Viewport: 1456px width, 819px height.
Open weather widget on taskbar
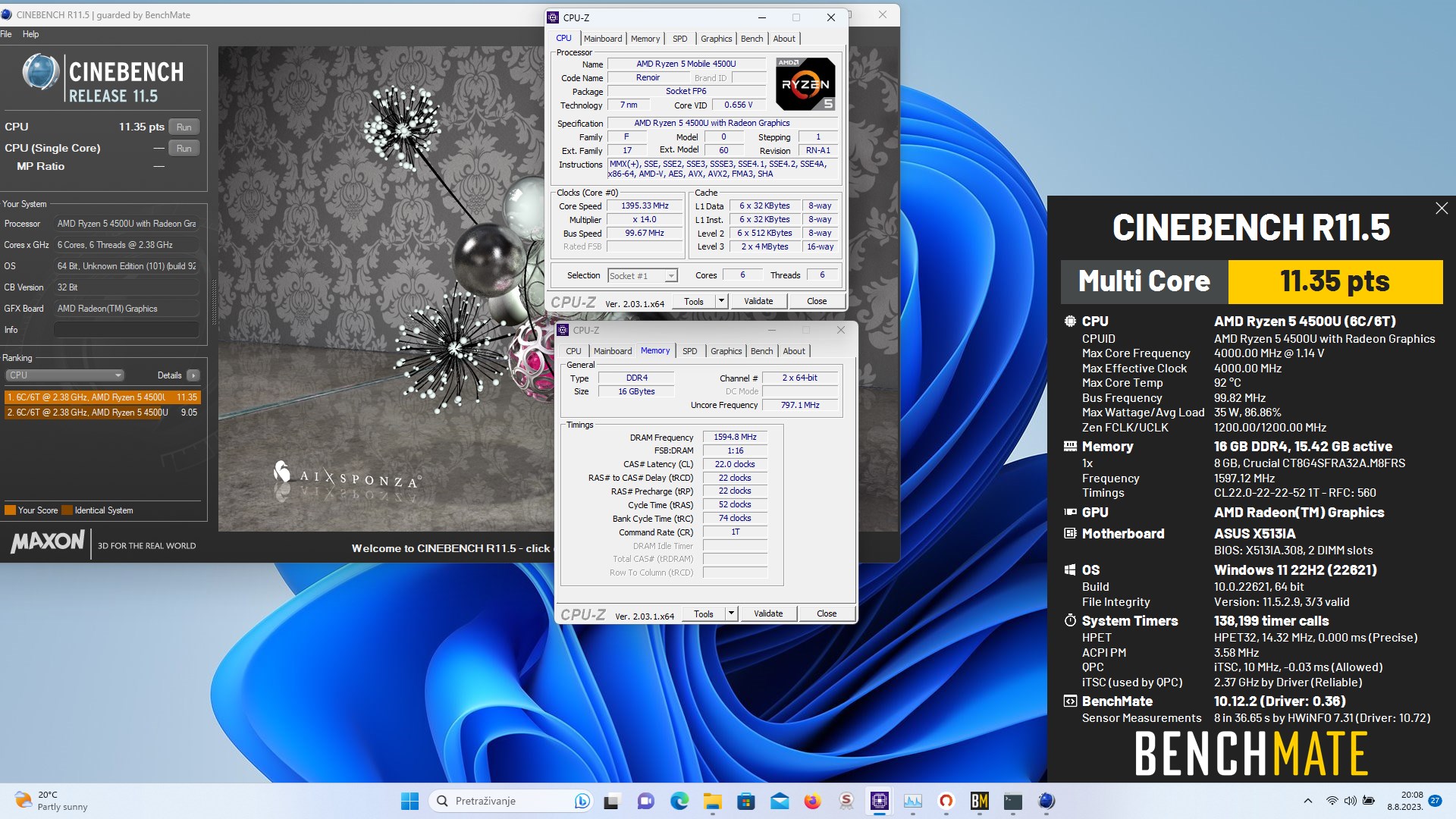(x=52, y=801)
